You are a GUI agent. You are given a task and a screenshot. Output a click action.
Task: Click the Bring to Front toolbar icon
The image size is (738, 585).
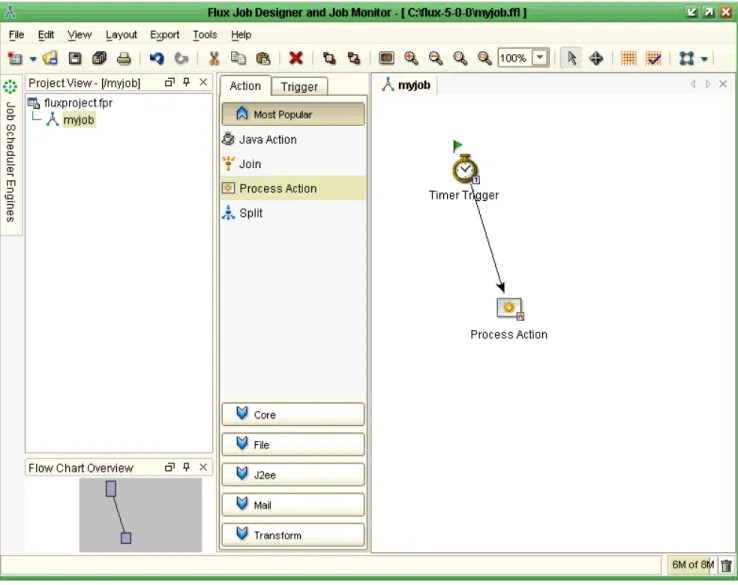[x=329, y=58]
